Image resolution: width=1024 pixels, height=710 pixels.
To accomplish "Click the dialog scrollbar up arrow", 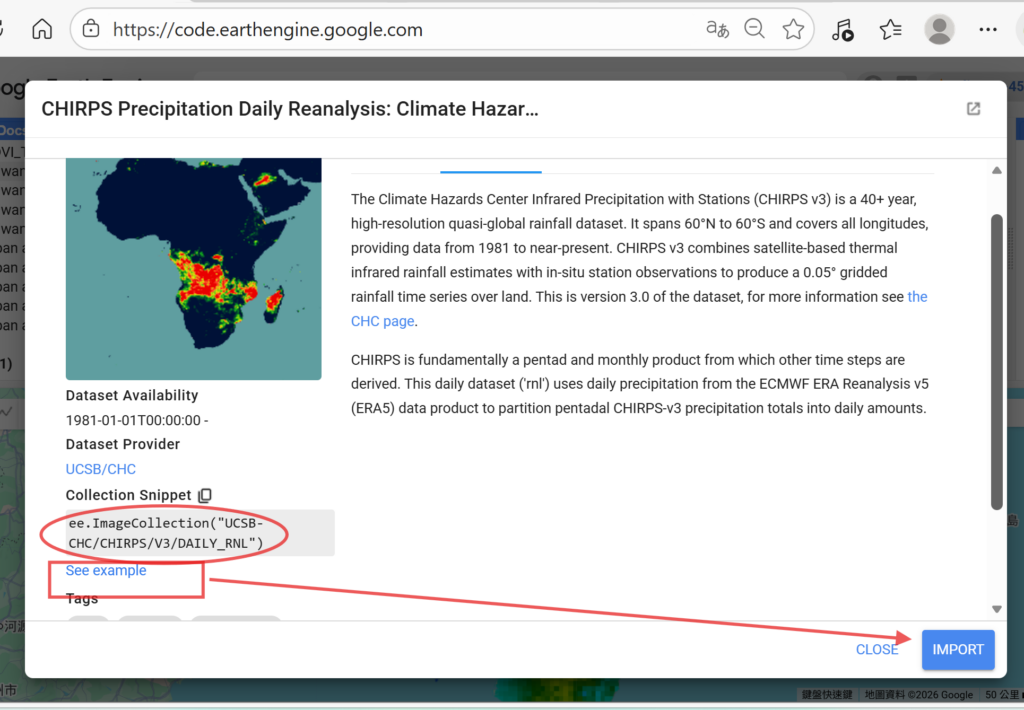I will pyautogui.click(x=996, y=171).
